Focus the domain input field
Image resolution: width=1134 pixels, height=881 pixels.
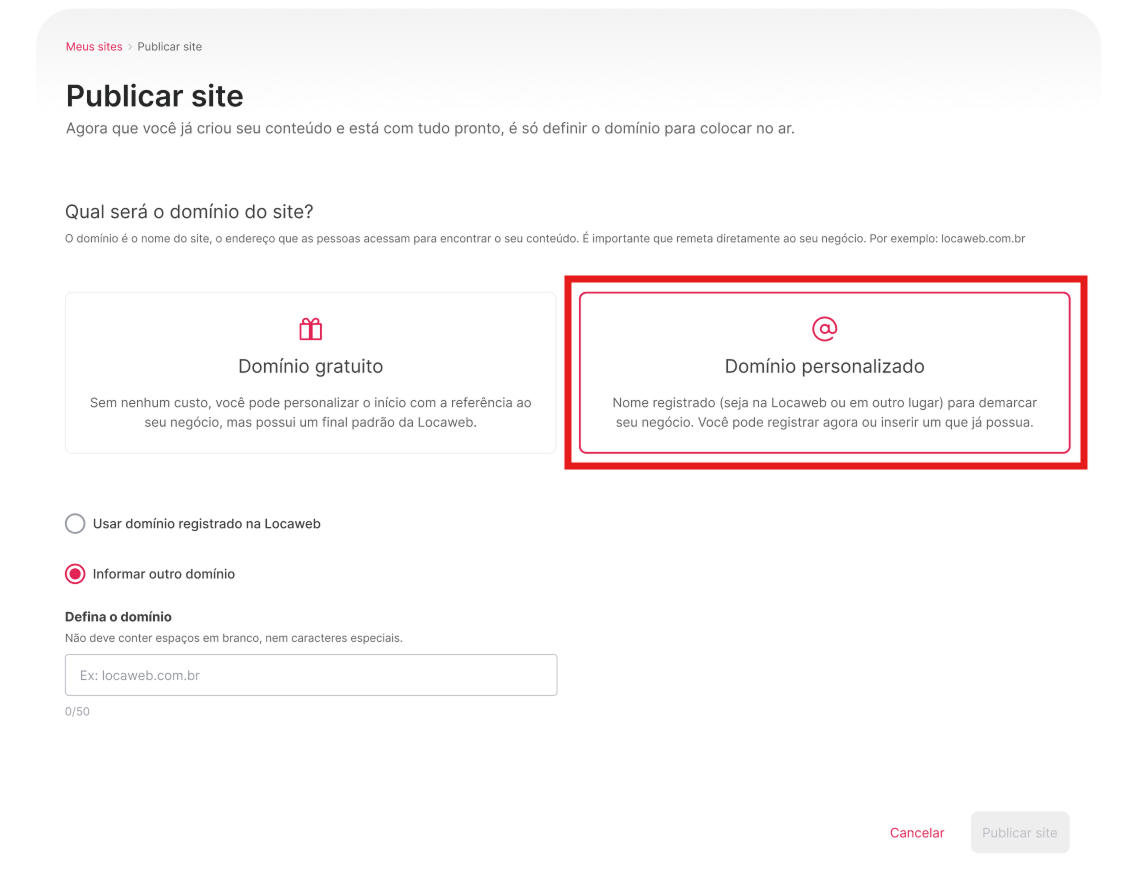[x=310, y=675]
